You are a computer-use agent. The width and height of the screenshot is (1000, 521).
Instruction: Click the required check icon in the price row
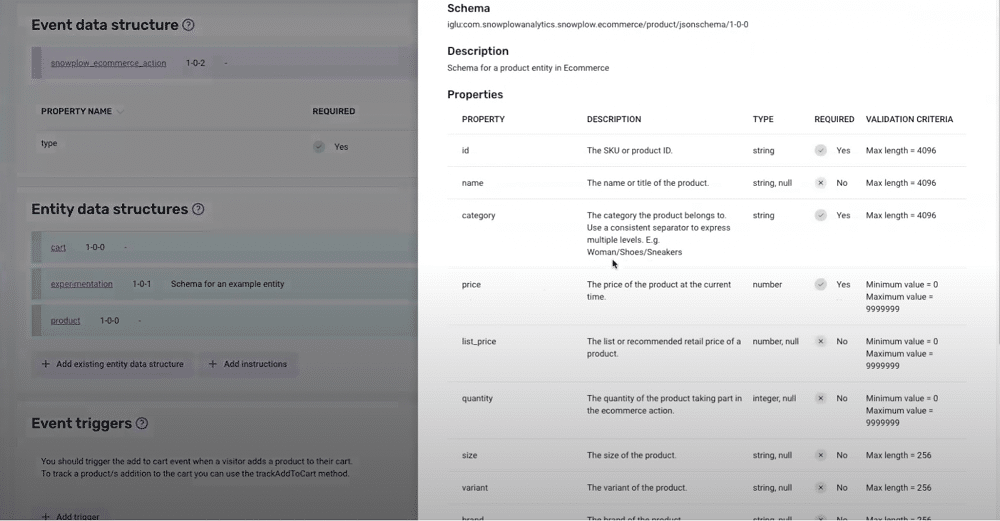[x=821, y=284]
